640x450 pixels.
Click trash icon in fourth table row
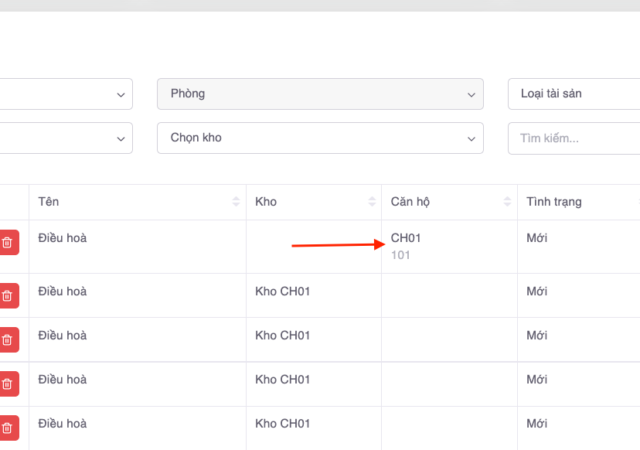8,383
